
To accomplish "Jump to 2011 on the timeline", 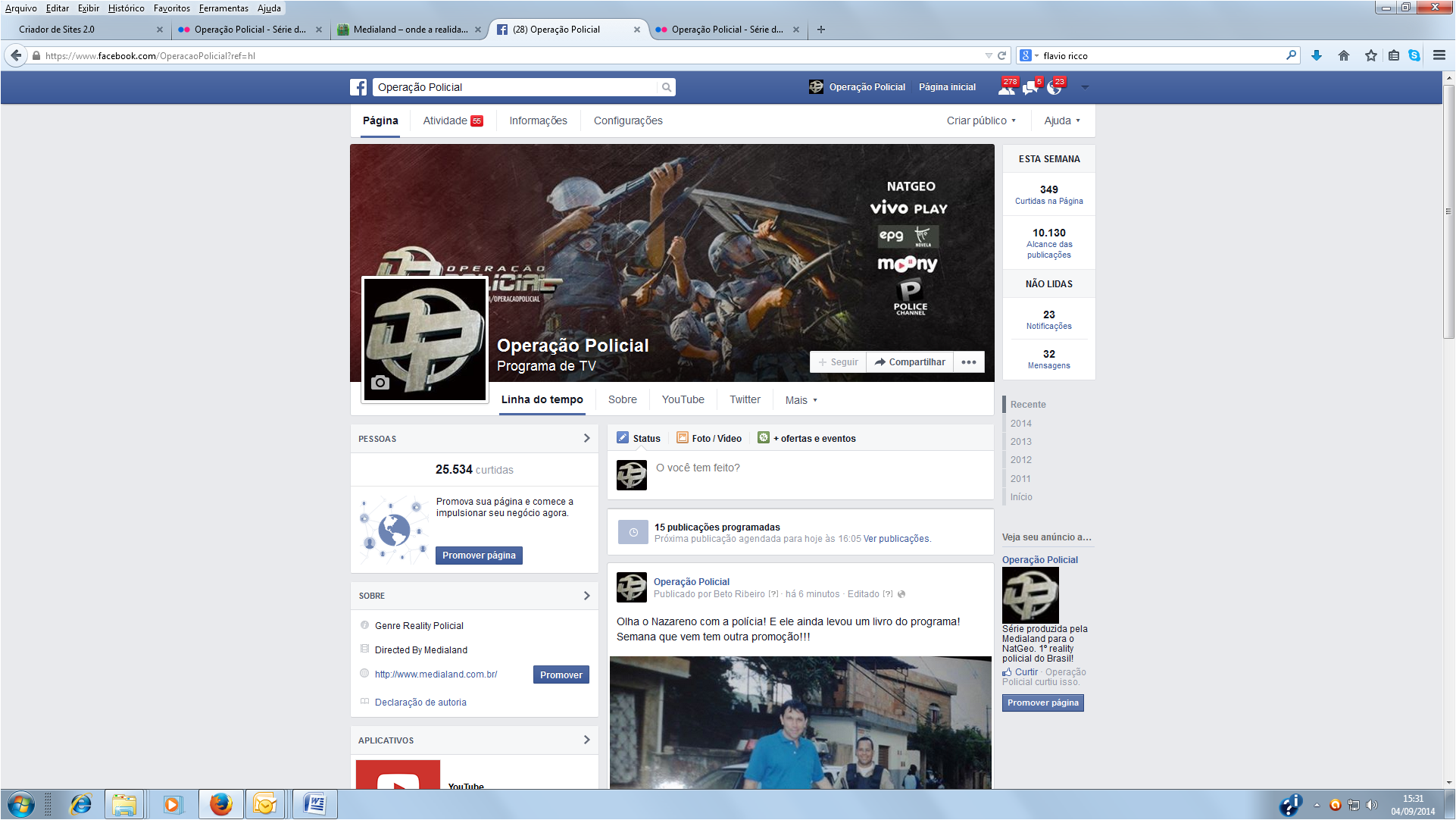I will pyautogui.click(x=1020, y=478).
